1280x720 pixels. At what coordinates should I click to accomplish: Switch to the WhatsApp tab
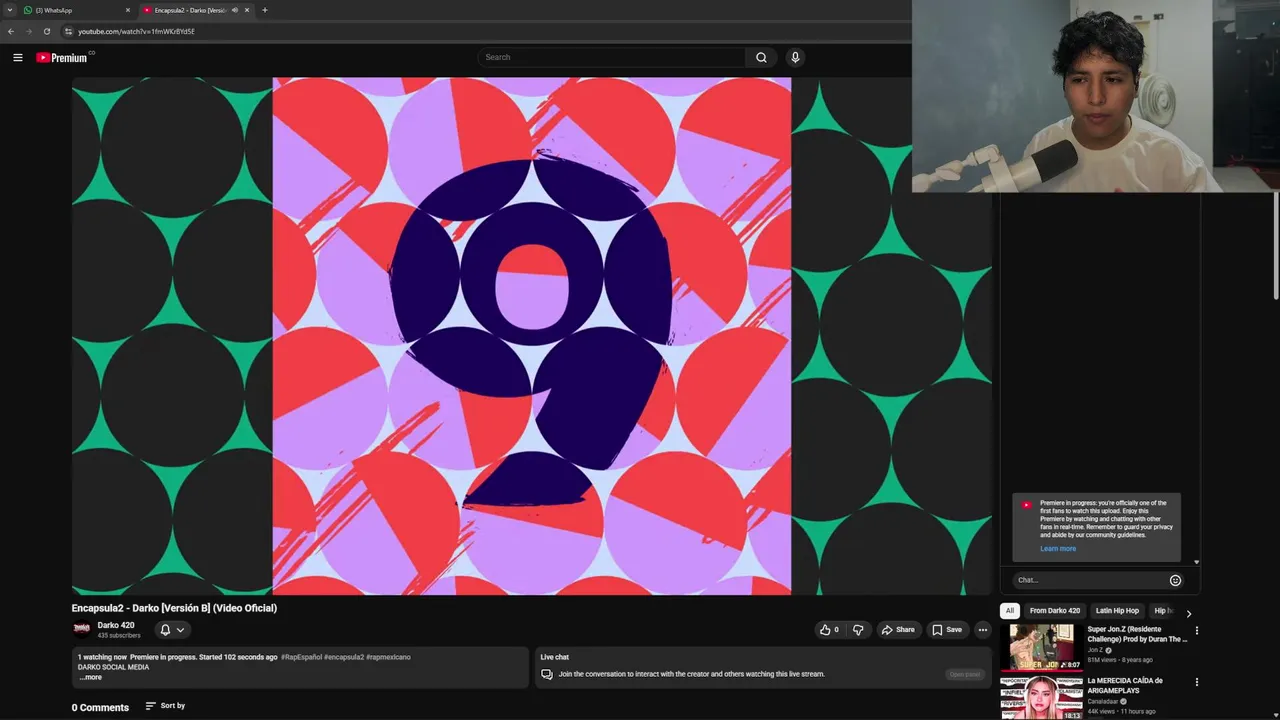coord(76,10)
